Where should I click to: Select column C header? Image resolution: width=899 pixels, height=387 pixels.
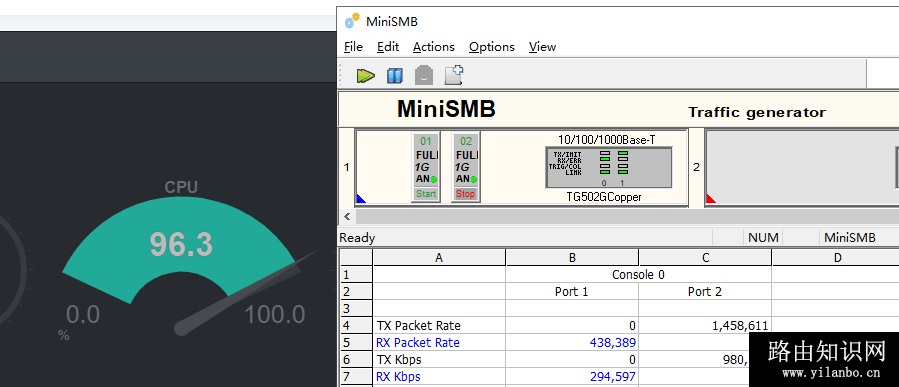[705, 258]
